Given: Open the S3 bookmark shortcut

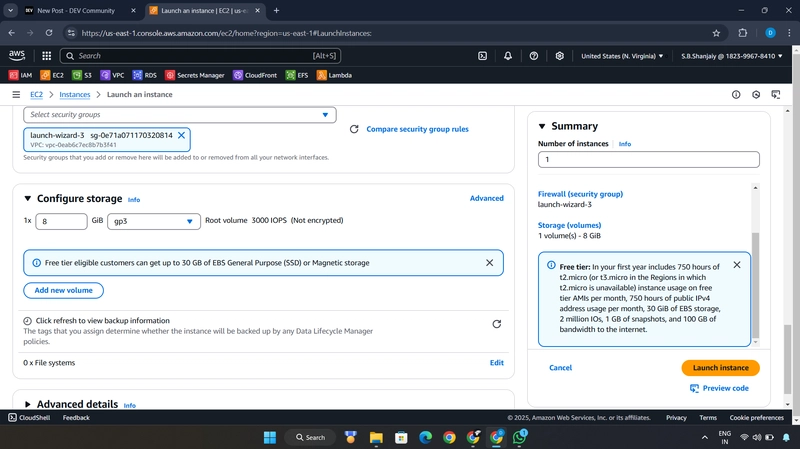Looking at the screenshot, I should pos(82,75).
